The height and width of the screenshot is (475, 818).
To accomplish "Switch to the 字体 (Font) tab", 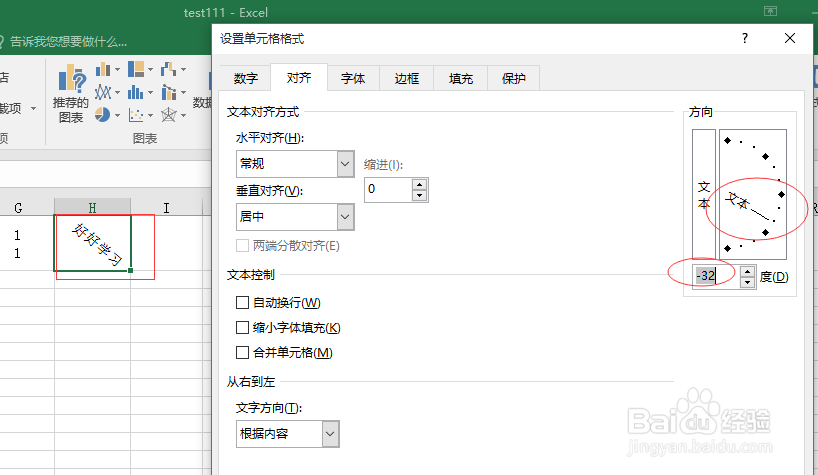I will pyautogui.click(x=352, y=78).
